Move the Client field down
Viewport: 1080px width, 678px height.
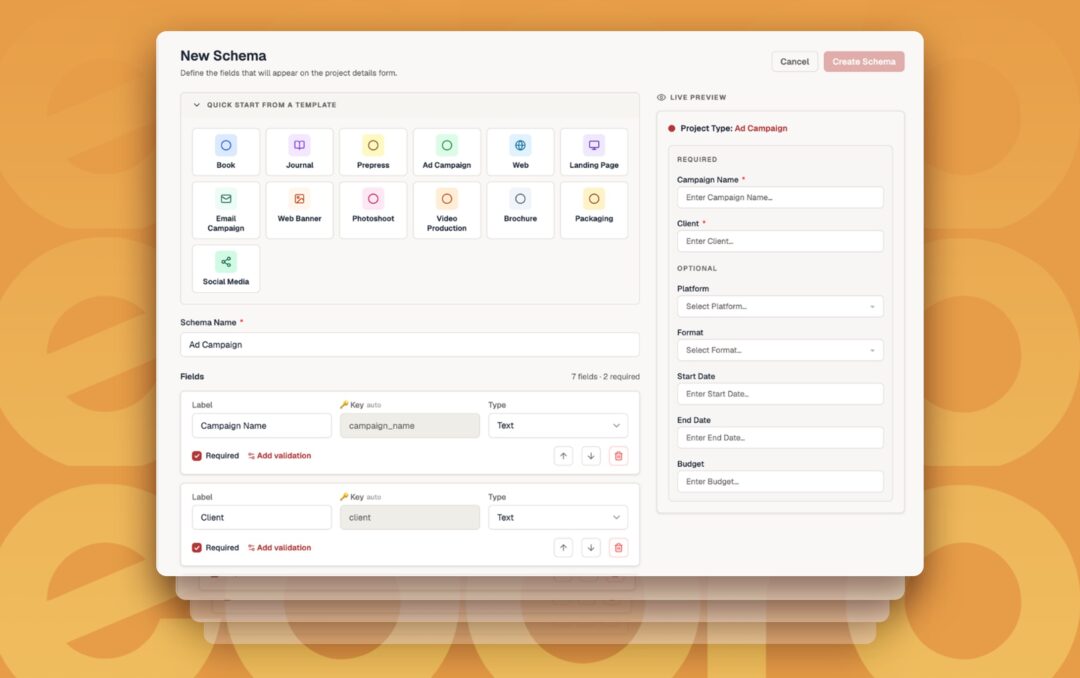(591, 548)
